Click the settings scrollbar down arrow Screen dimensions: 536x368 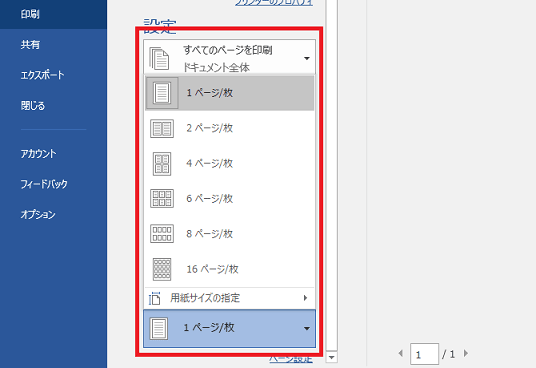[x=331, y=357]
